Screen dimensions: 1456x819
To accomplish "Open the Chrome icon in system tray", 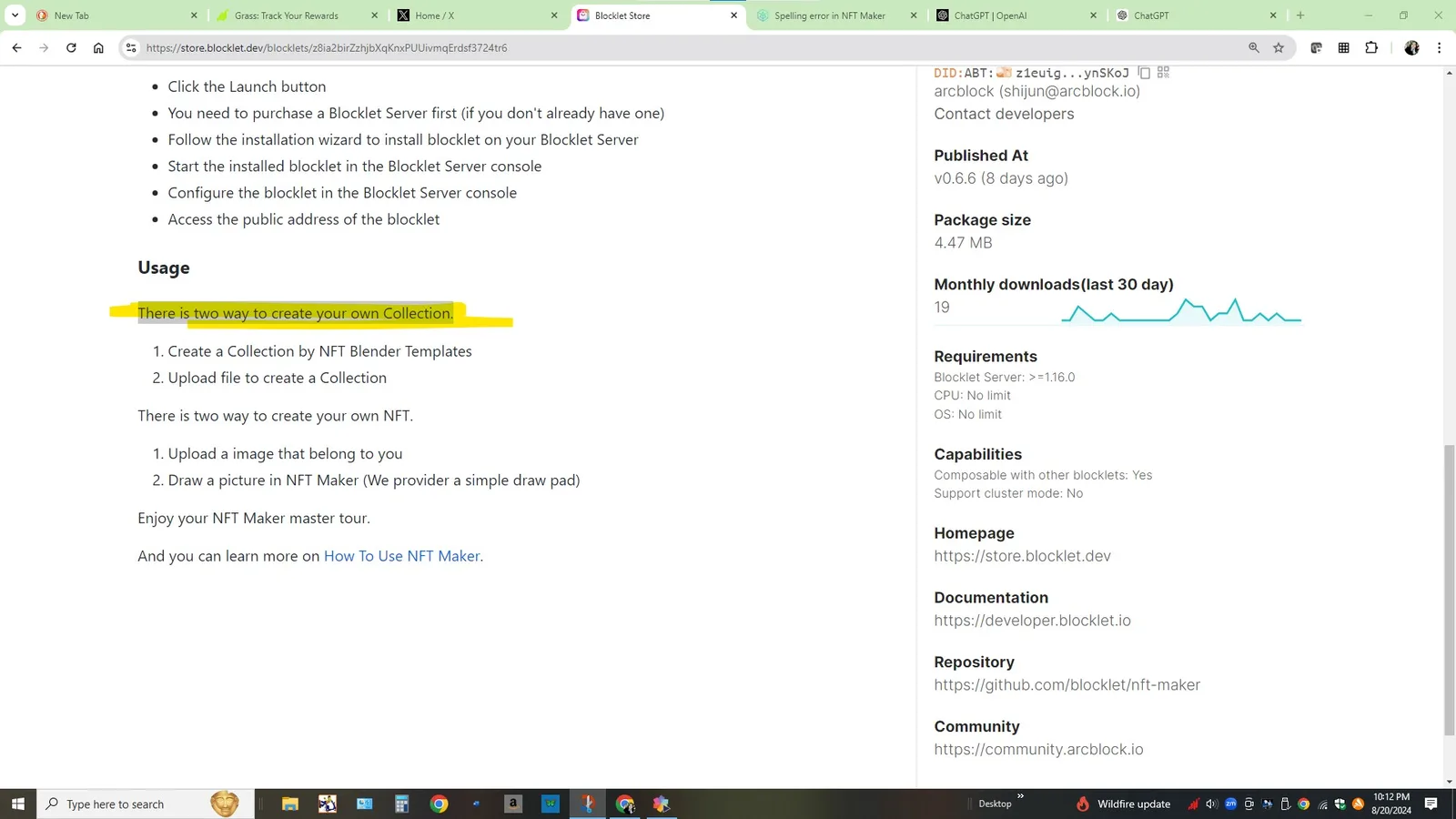I will tap(1303, 804).
